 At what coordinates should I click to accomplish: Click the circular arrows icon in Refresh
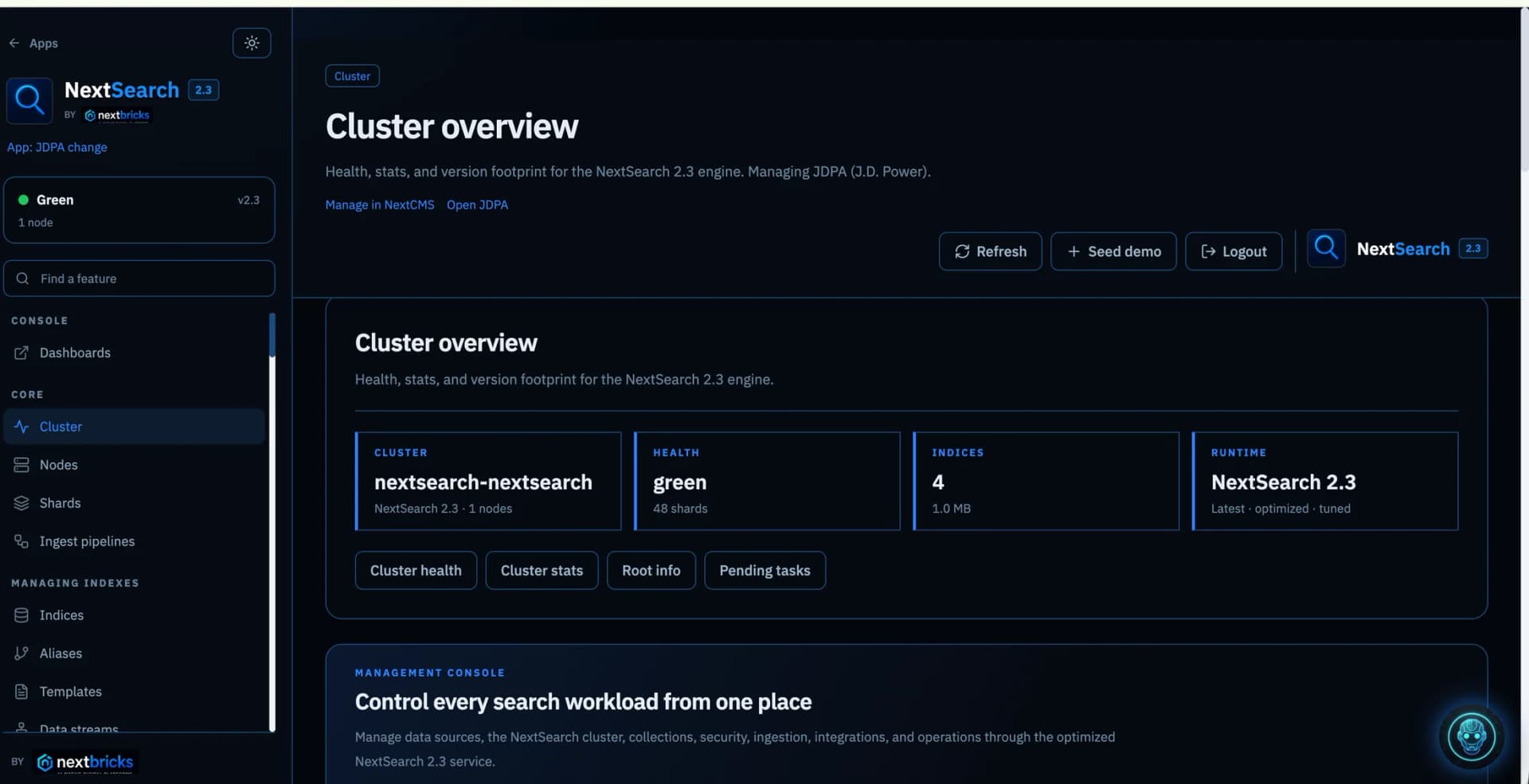pyautogui.click(x=962, y=252)
